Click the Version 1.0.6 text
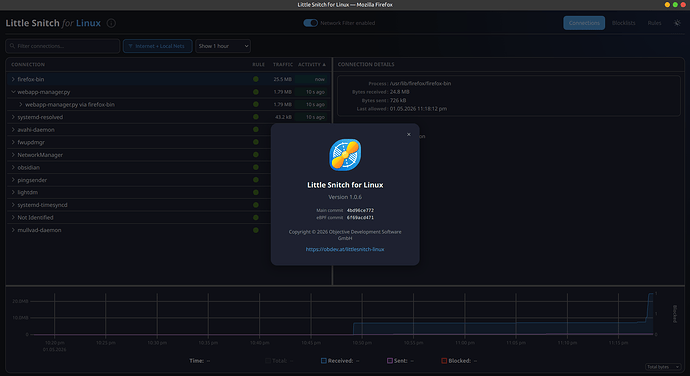The width and height of the screenshot is (690, 376). click(x=345, y=197)
